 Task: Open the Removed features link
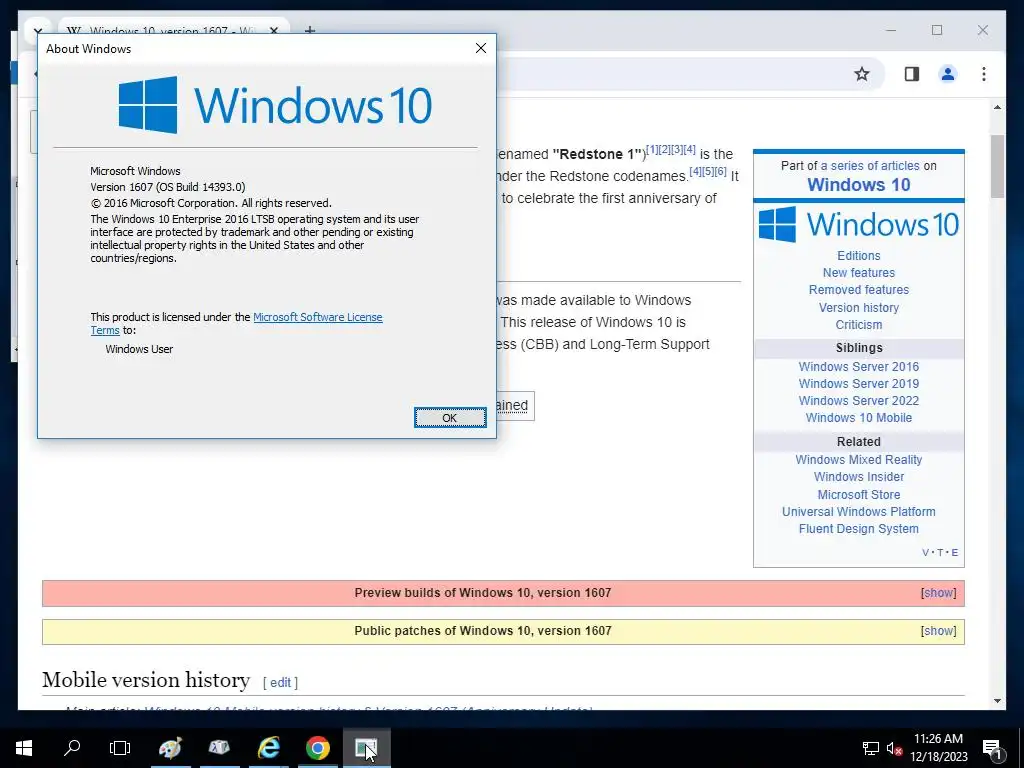pos(859,290)
